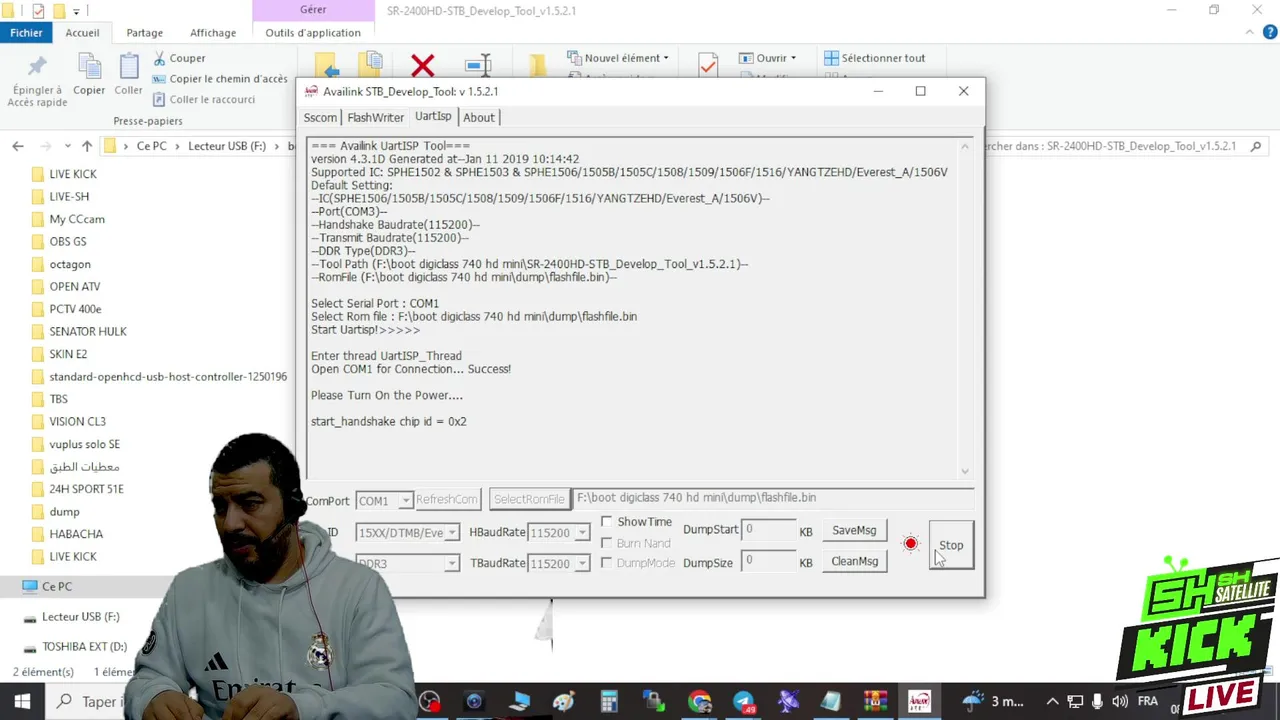Click the DumpStart KB input field
The image size is (1280, 720).
(x=767, y=530)
